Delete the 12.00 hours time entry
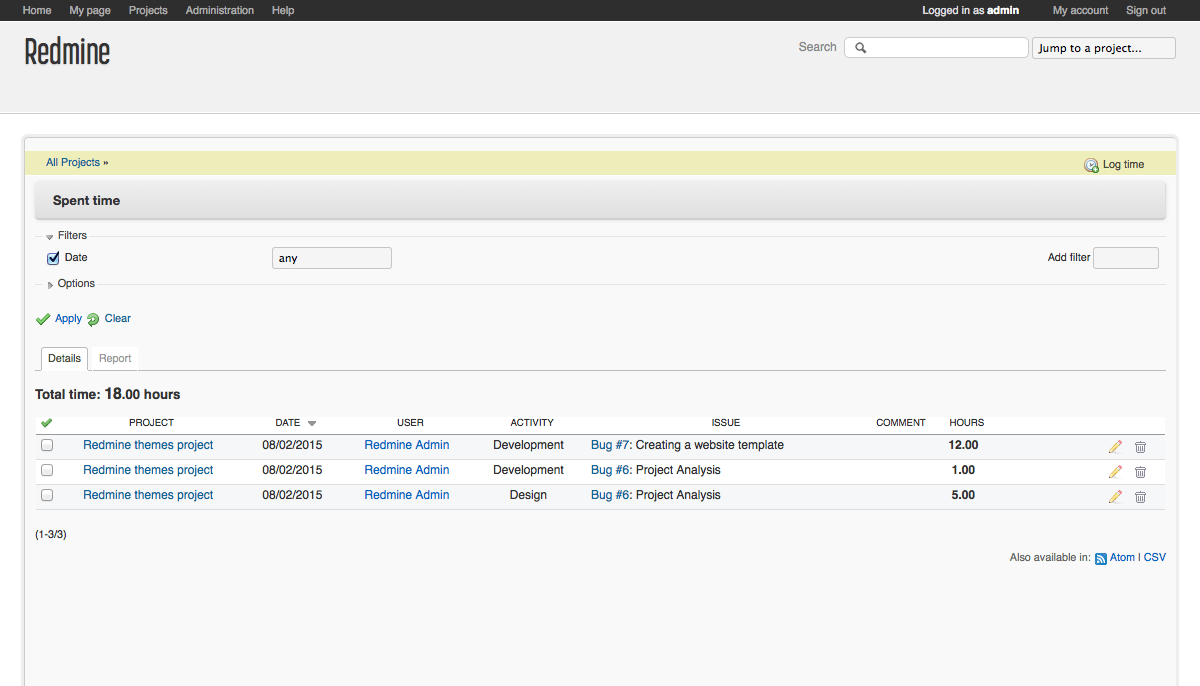 pos(1140,446)
